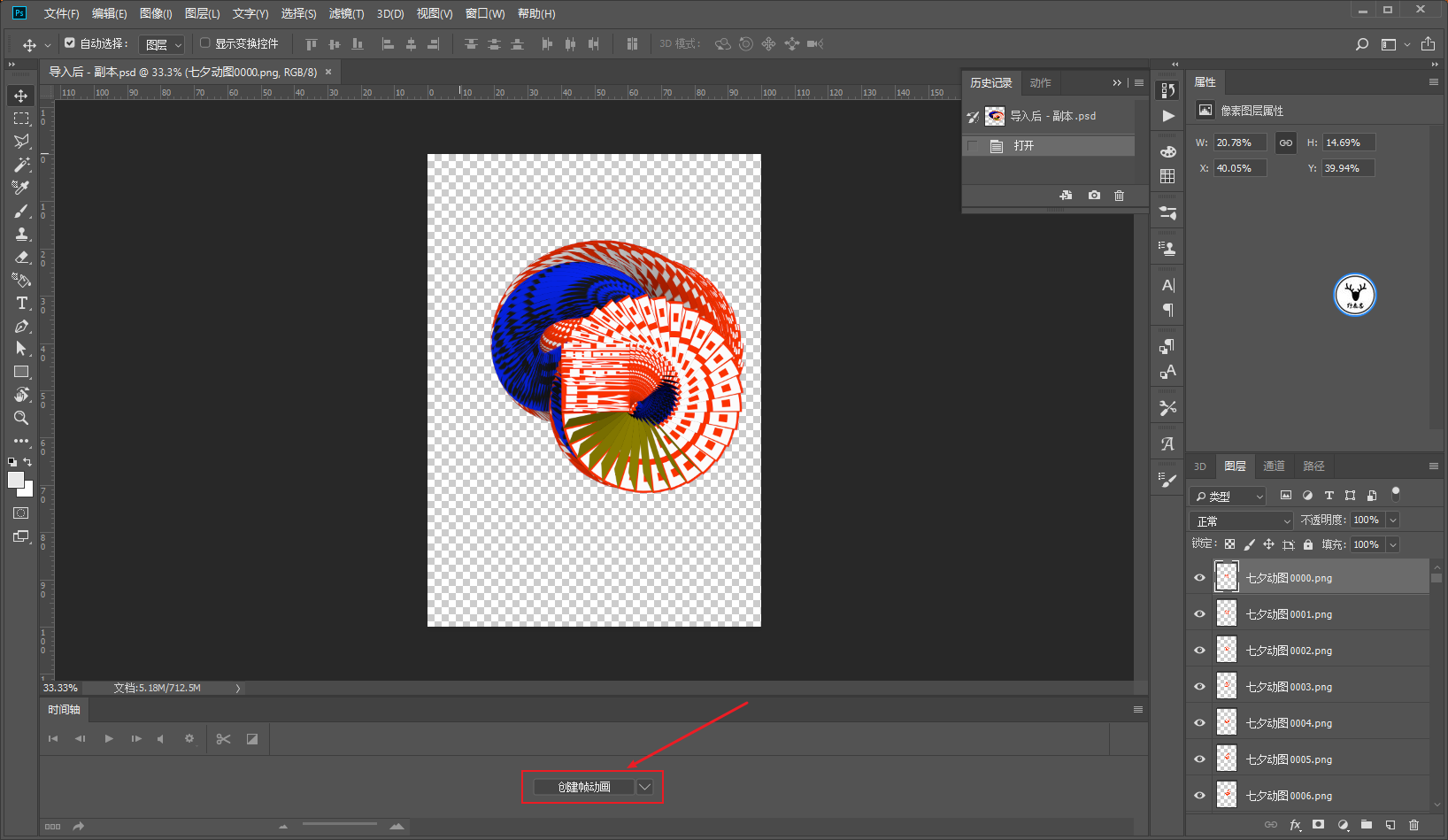Select the Horizontal Type tool
Screen dimensions: 1448x840
(x=21, y=303)
